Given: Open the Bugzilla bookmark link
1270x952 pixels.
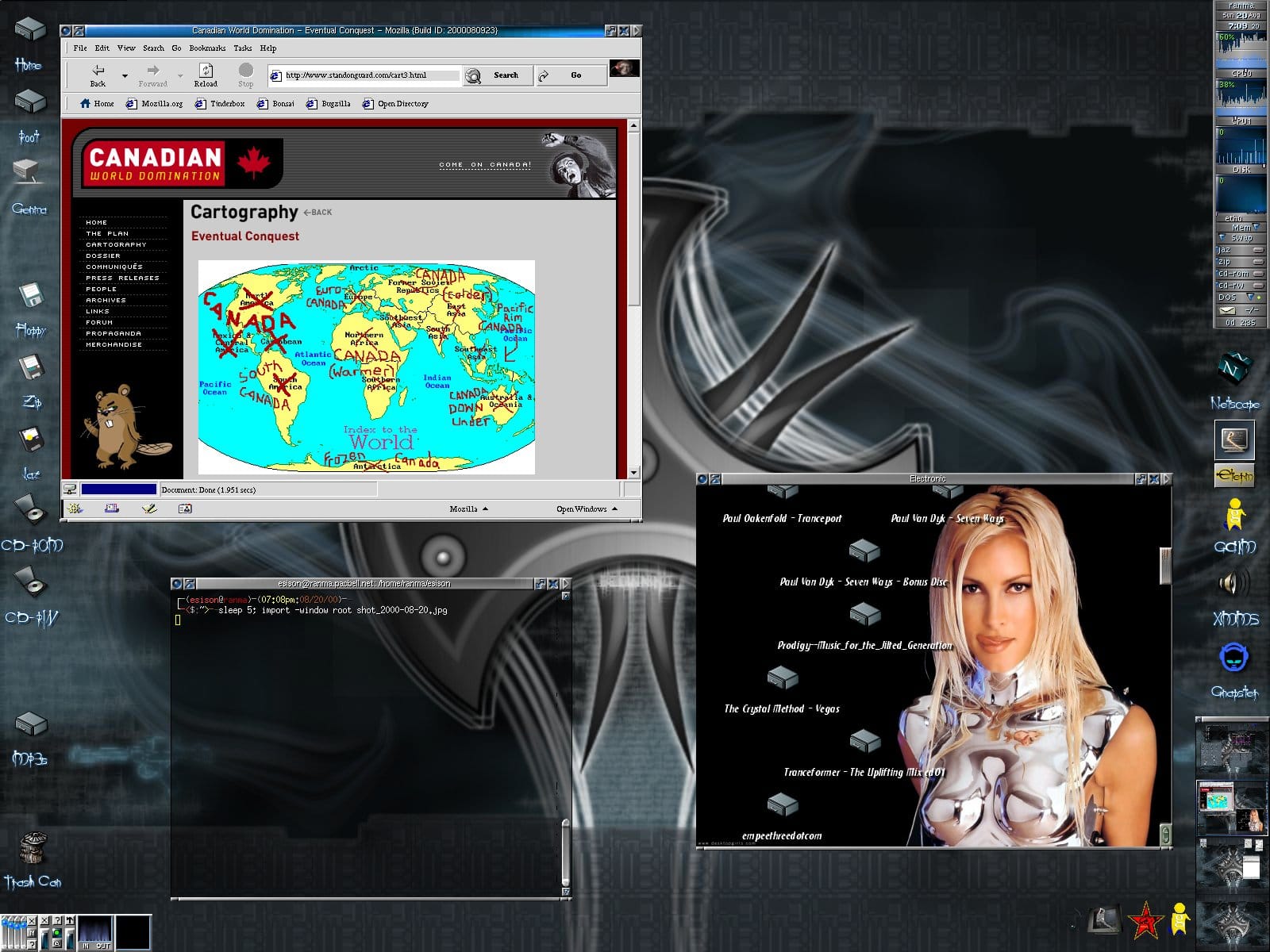Looking at the screenshot, I should pos(329,104).
